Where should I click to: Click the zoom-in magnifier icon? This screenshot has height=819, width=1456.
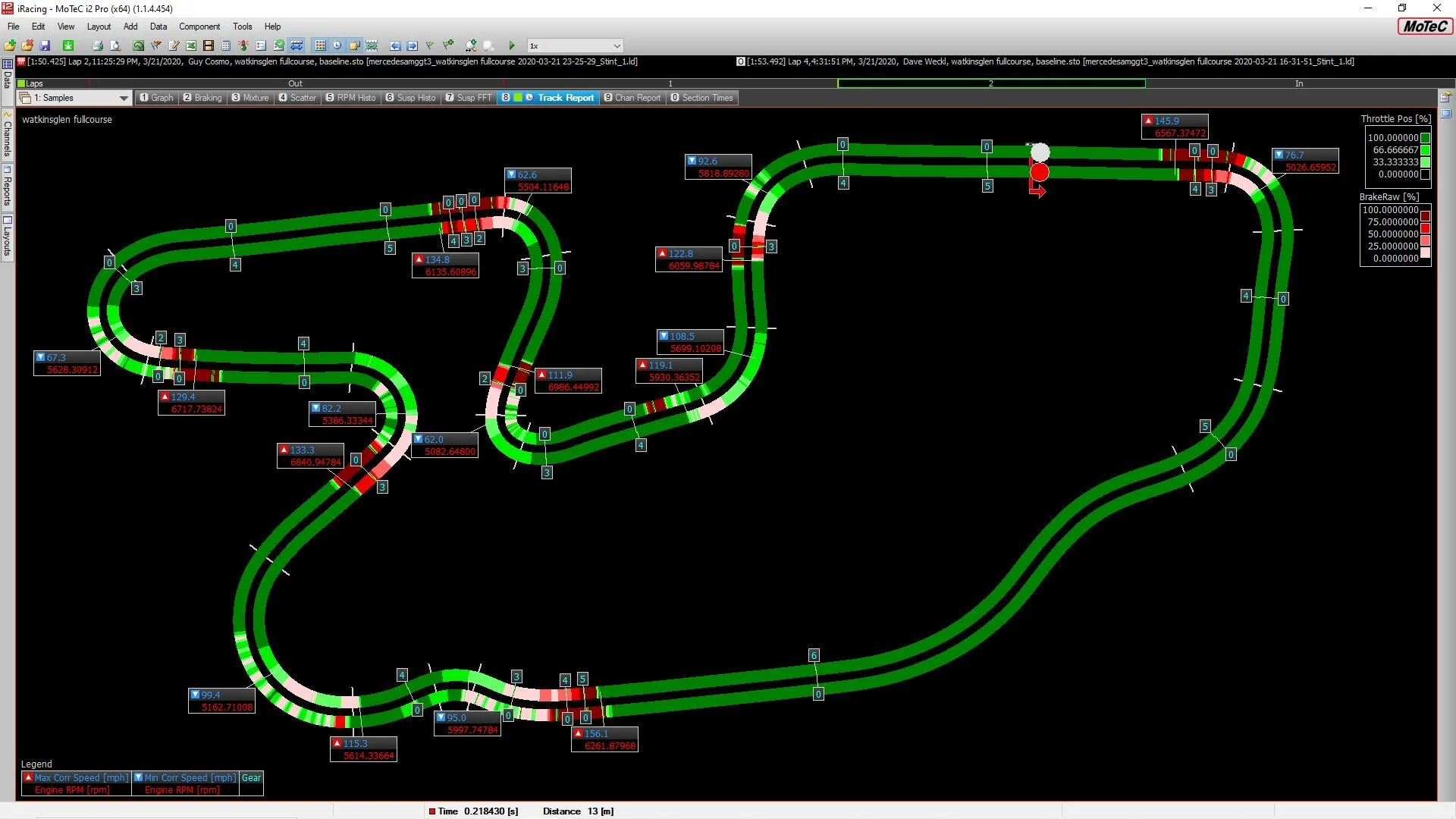click(x=471, y=45)
